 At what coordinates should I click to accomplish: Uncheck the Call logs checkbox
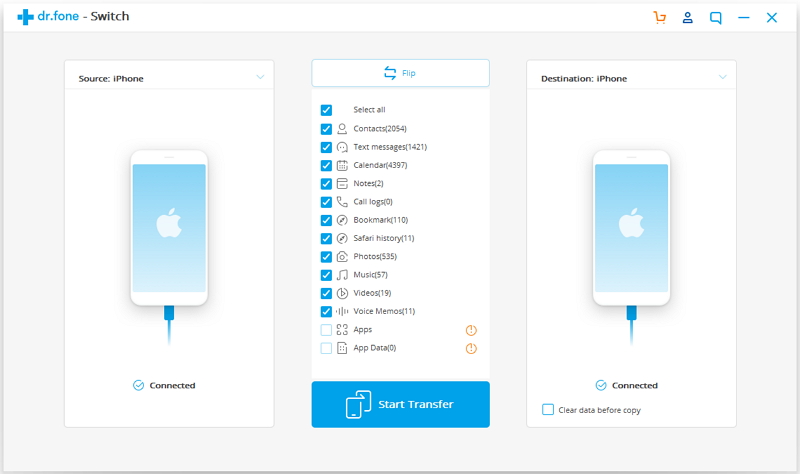326,202
